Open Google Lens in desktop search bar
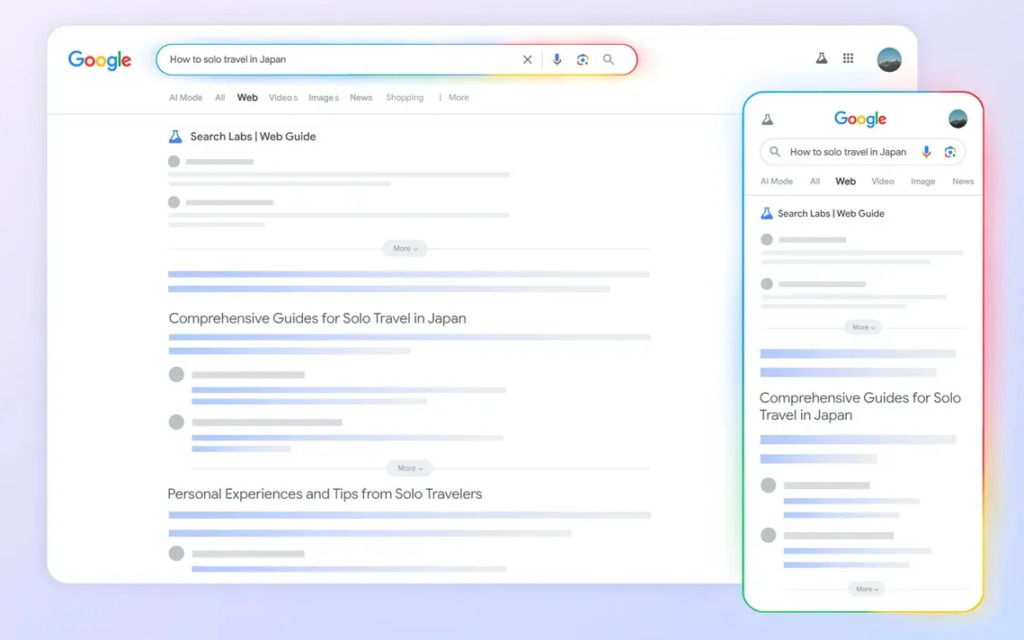The width and height of the screenshot is (1024, 640). pyautogui.click(x=582, y=60)
